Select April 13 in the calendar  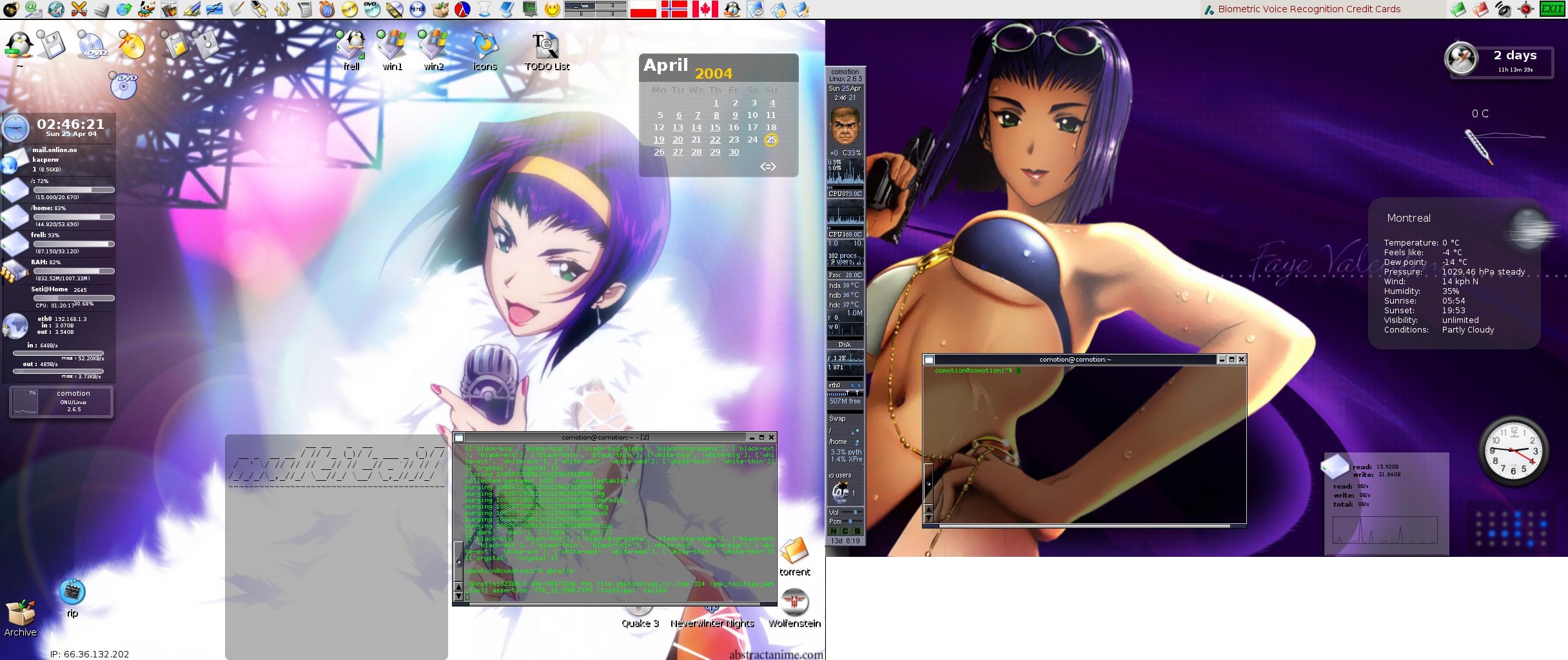[678, 128]
